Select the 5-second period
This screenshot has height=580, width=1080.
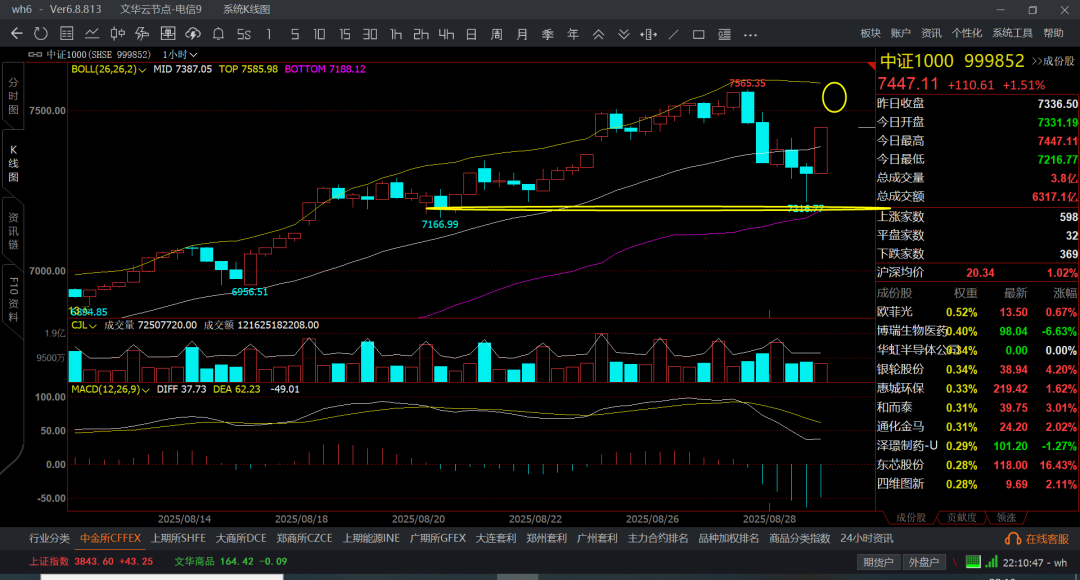pyautogui.click(x=244, y=34)
